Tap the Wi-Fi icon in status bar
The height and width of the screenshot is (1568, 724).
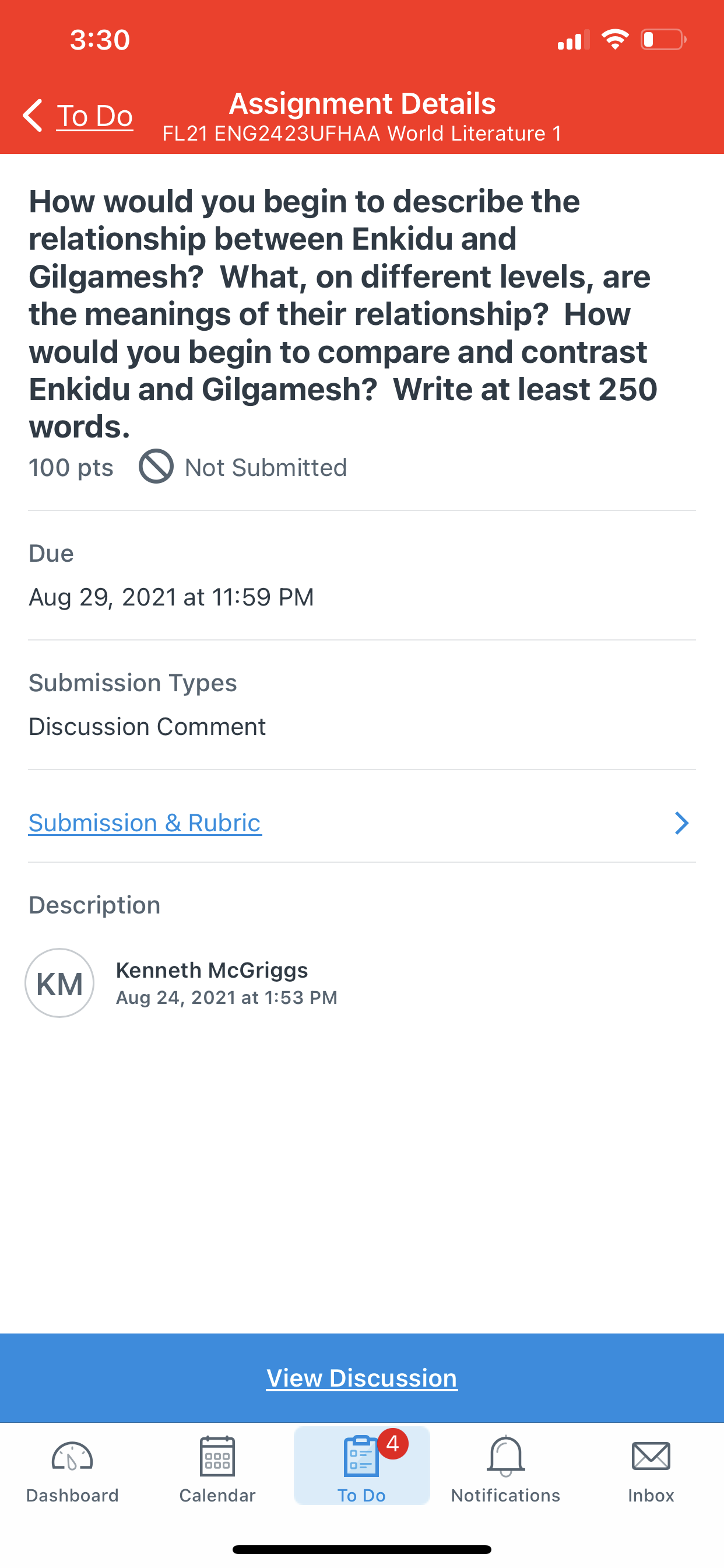(x=615, y=40)
